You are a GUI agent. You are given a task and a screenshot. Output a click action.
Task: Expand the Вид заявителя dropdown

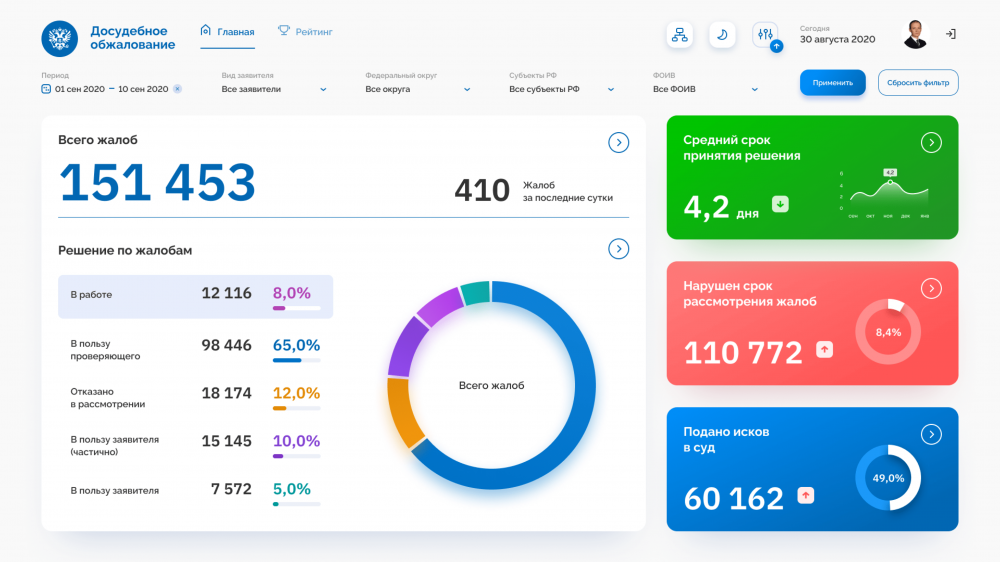[x=274, y=89]
